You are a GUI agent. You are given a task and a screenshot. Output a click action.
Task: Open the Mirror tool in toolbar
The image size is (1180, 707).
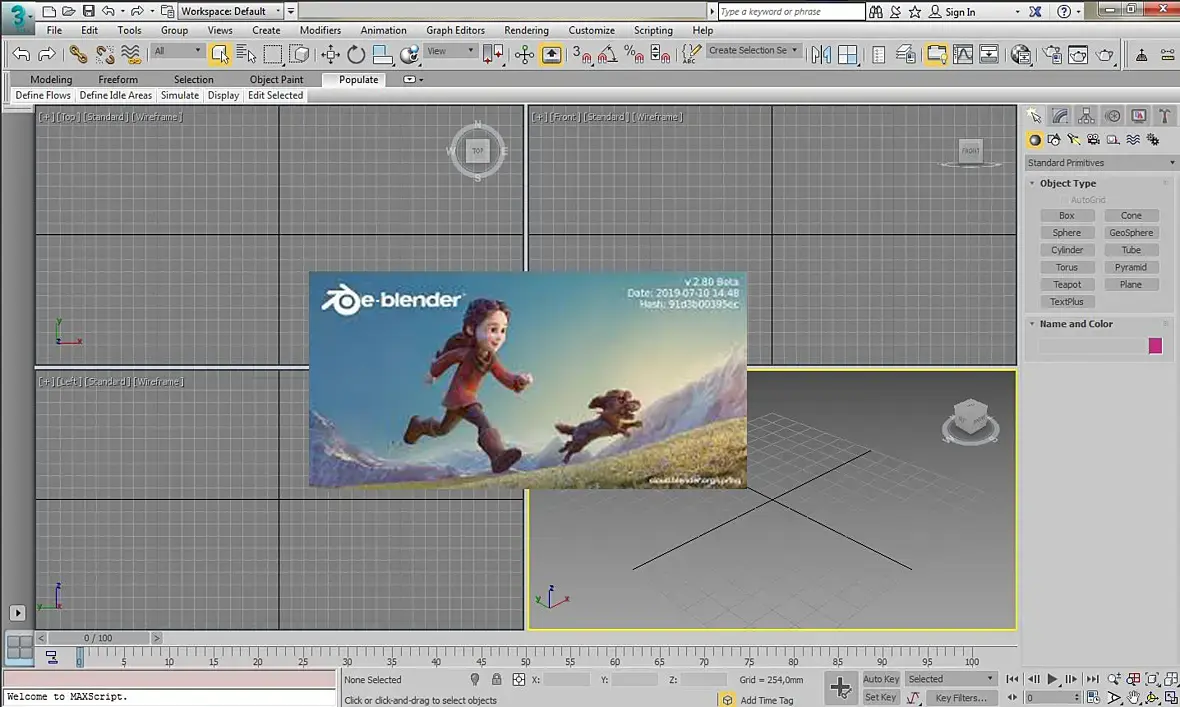821,54
